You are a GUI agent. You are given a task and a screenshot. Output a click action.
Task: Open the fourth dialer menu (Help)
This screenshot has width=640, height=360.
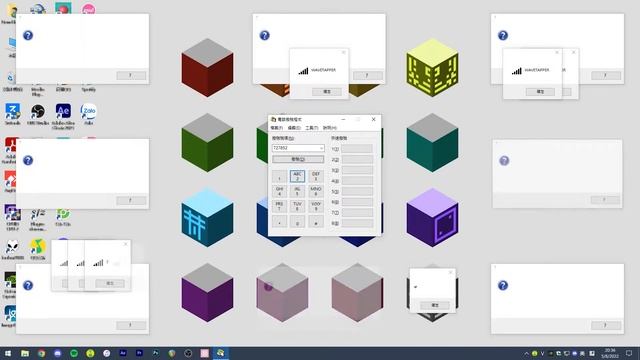[x=329, y=128]
